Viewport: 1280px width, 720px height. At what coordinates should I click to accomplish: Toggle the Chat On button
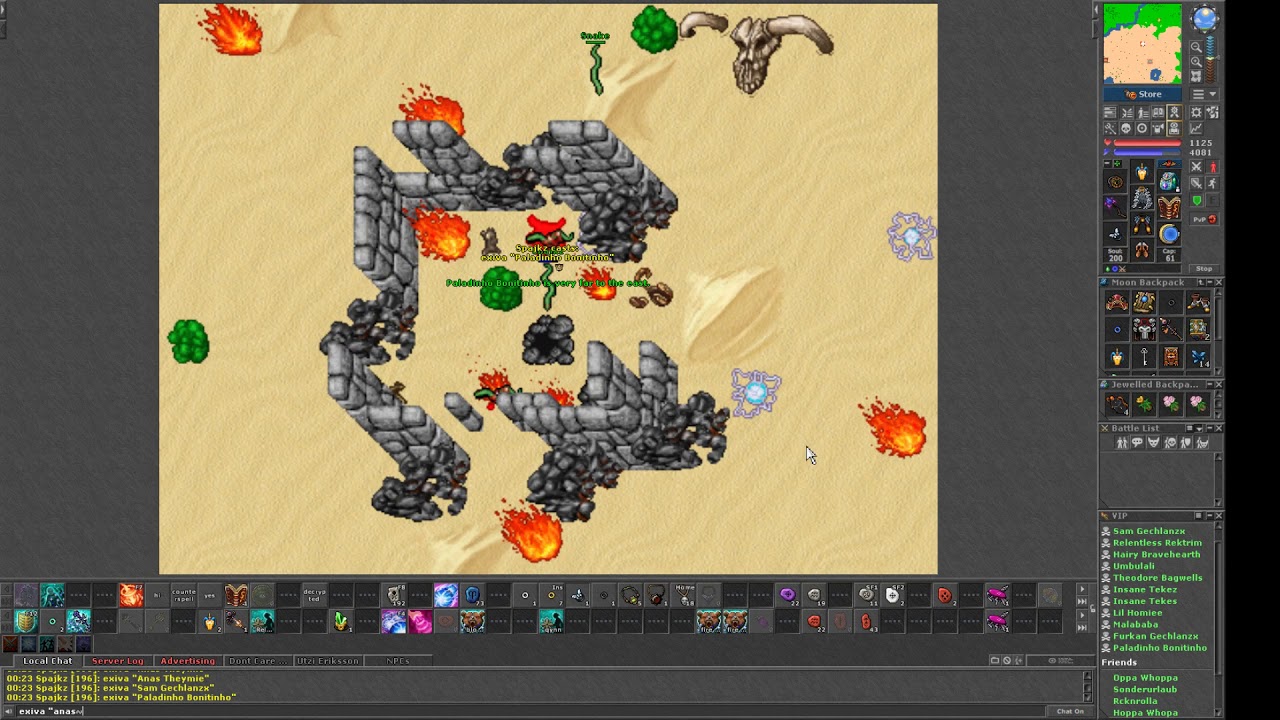pyautogui.click(x=1070, y=711)
